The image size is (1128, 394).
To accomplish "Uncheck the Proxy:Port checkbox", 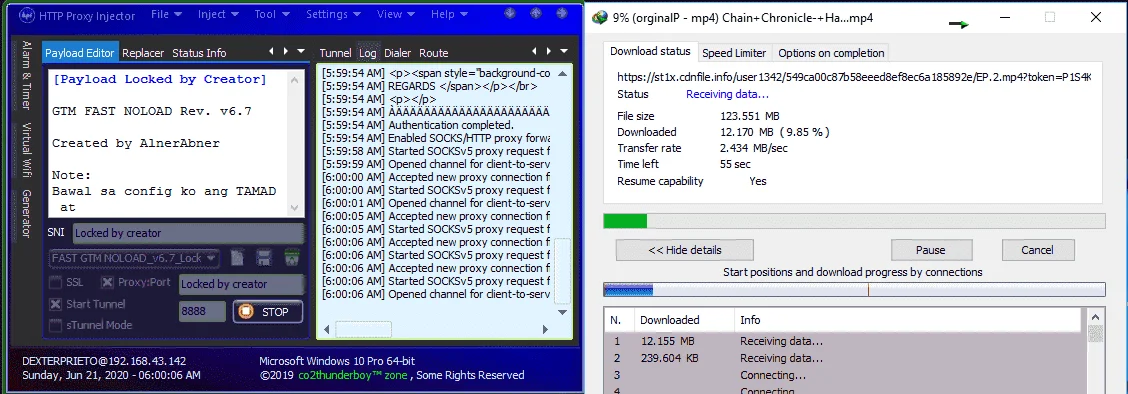I will [x=106, y=283].
